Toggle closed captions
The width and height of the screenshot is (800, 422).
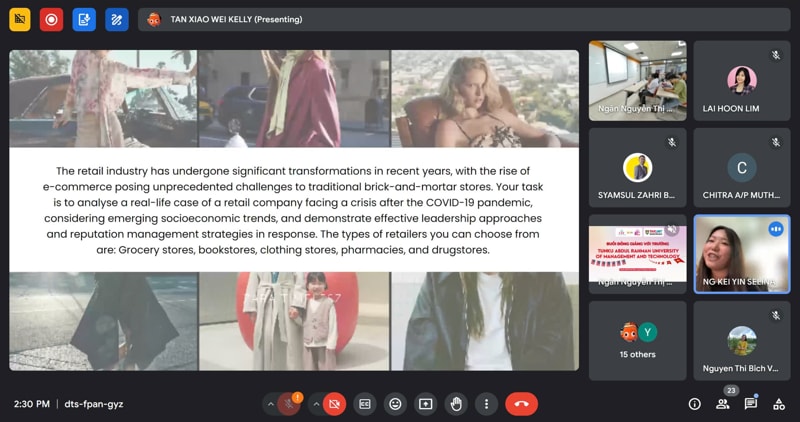coord(365,404)
